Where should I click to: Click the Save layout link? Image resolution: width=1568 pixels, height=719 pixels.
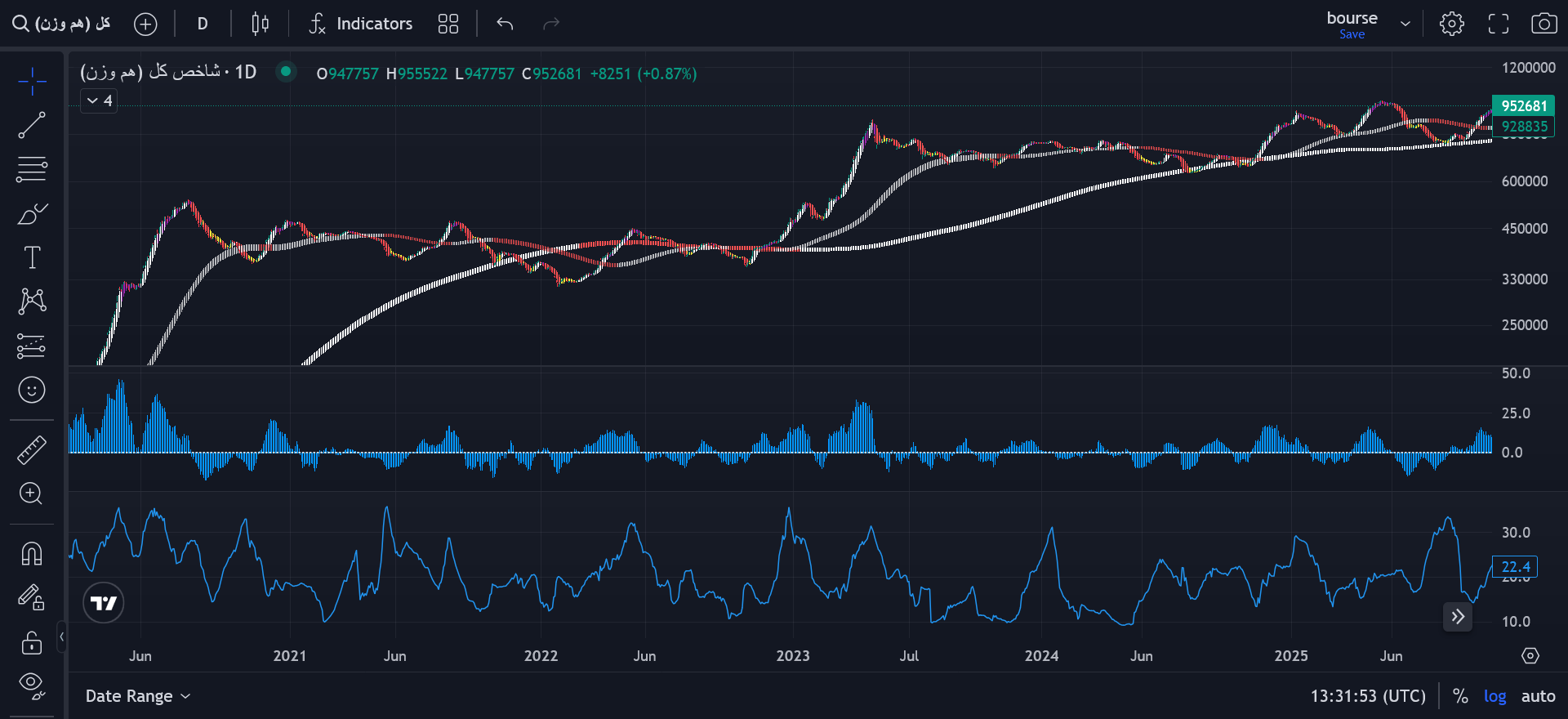tap(1352, 34)
